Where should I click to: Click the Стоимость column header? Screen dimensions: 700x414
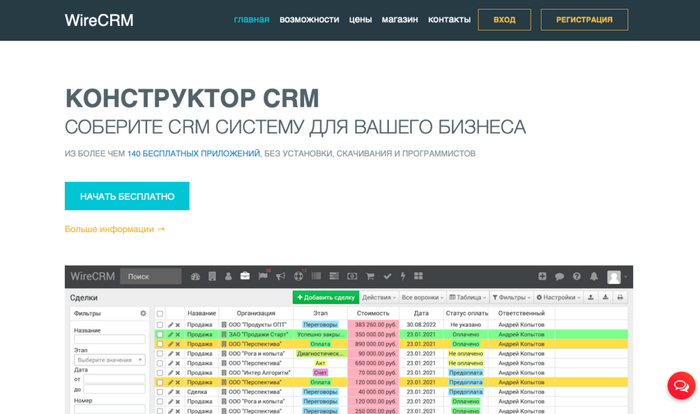tap(373, 314)
